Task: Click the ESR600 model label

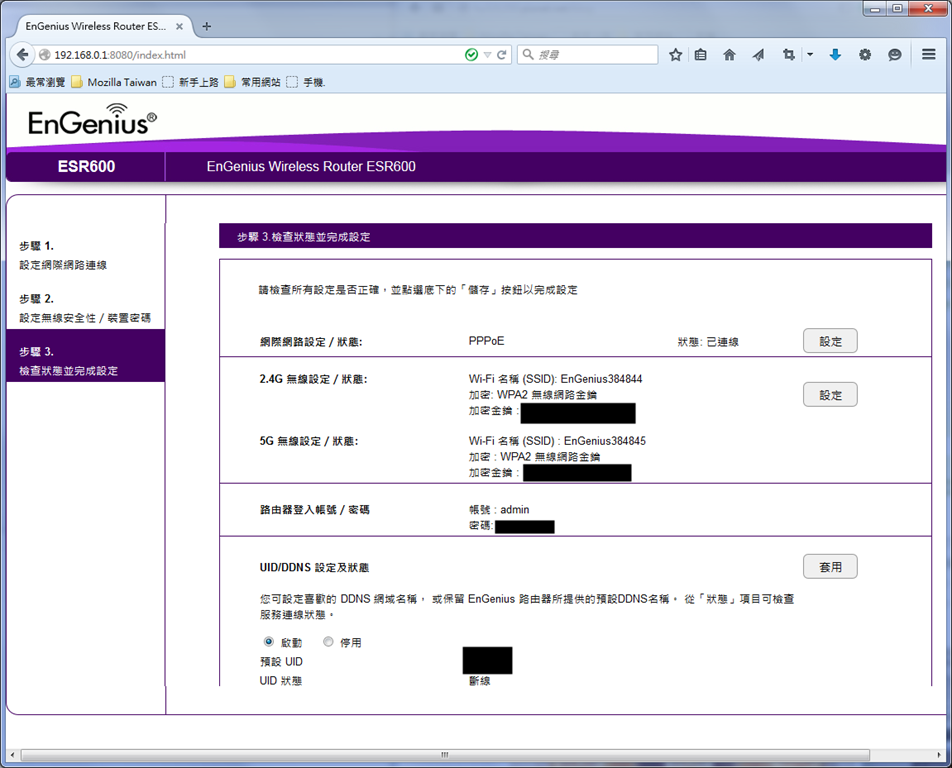Action: click(86, 166)
